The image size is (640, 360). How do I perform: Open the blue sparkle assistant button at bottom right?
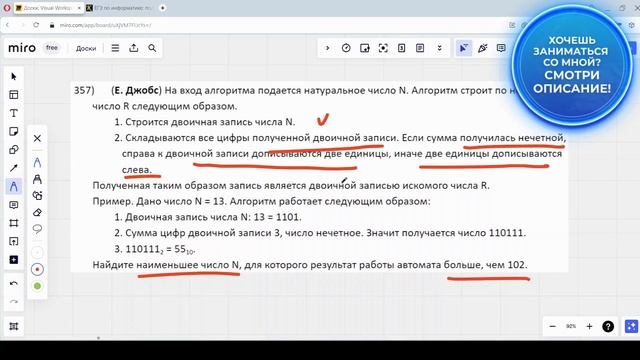click(631, 326)
